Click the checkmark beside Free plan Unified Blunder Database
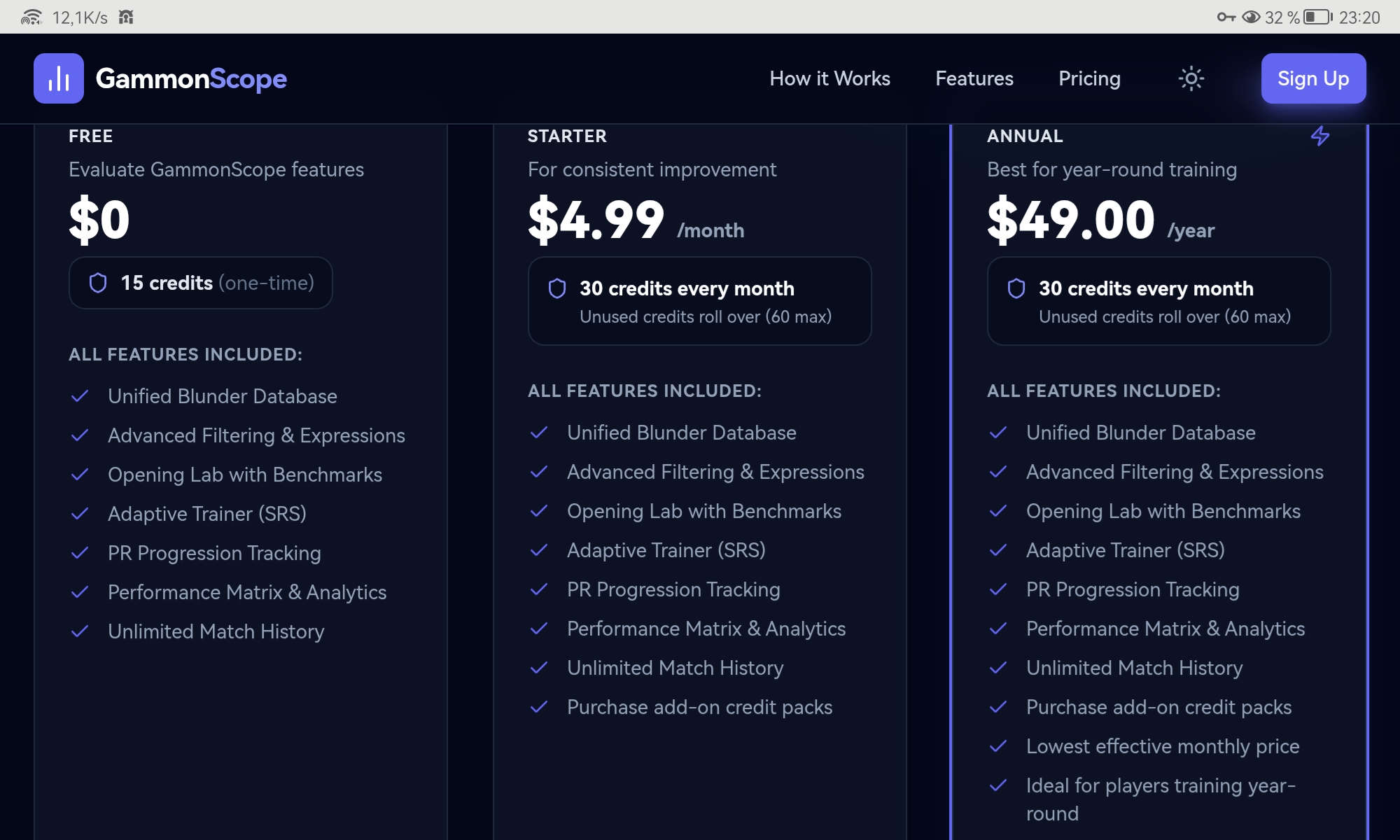1400x840 pixels. (x=80, y=396)
